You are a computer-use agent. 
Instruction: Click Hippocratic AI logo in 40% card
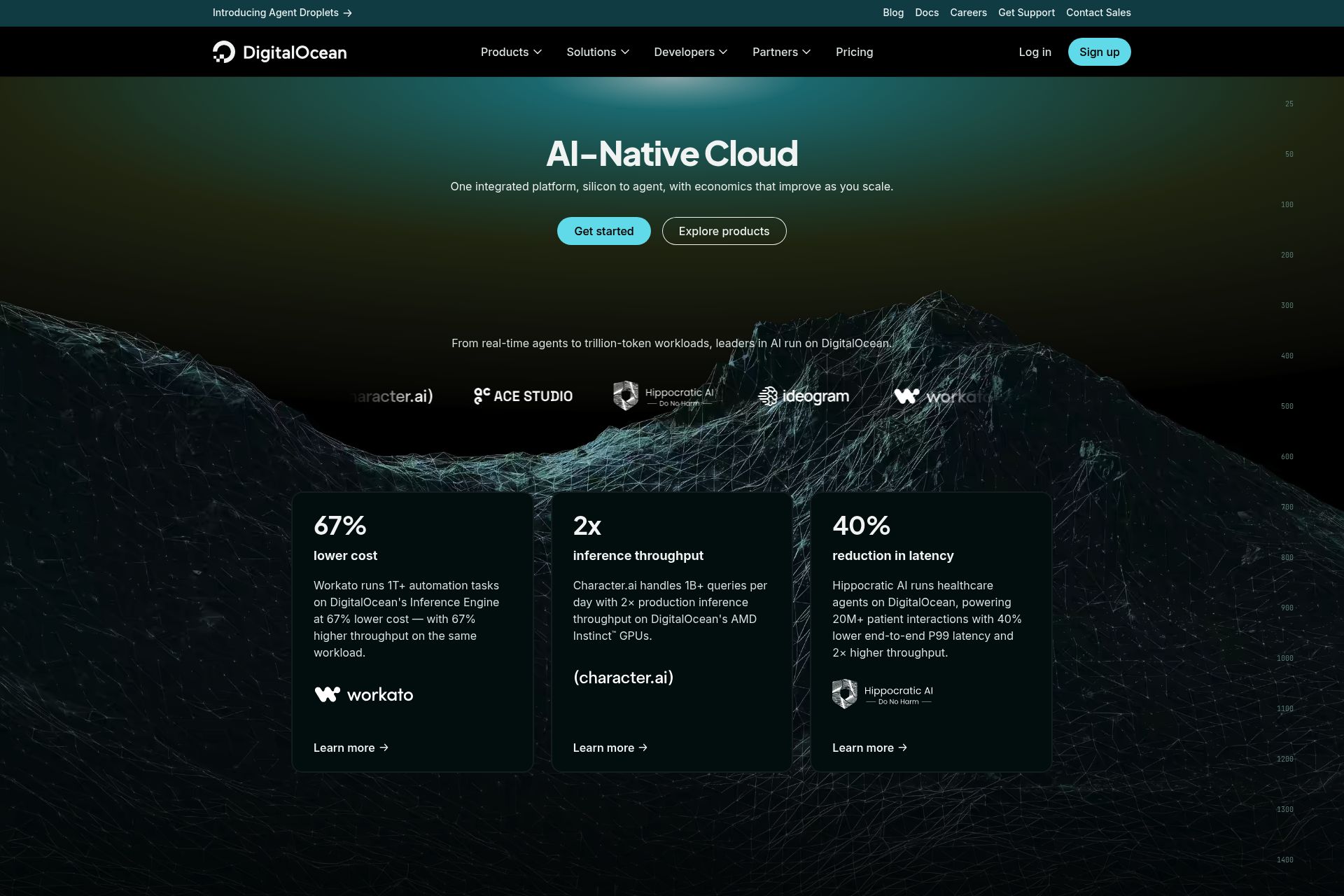pos(883,694)
